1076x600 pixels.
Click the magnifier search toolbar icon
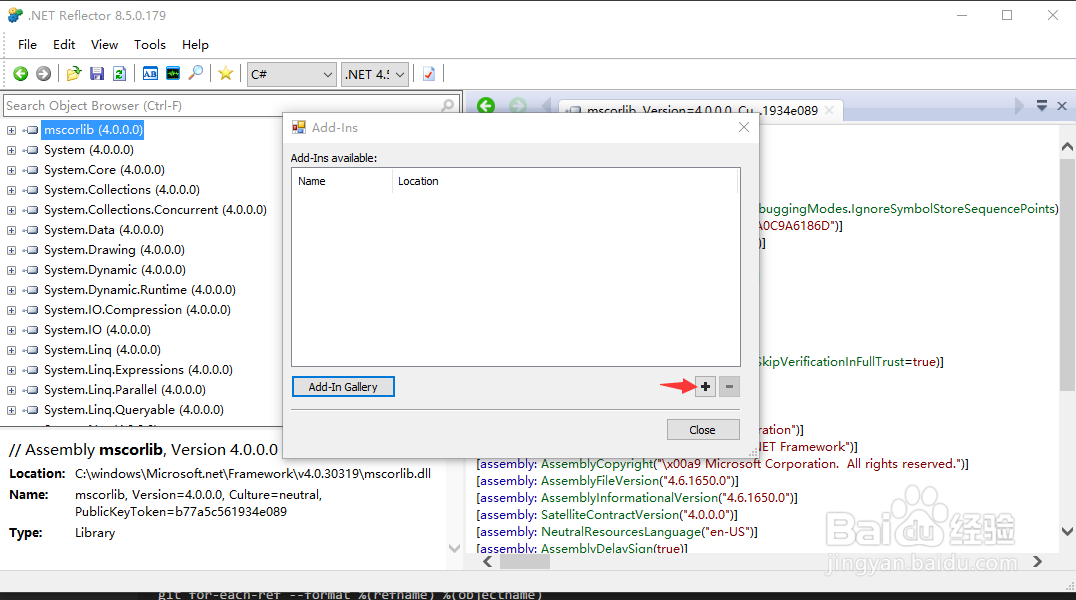pos(196,73)
